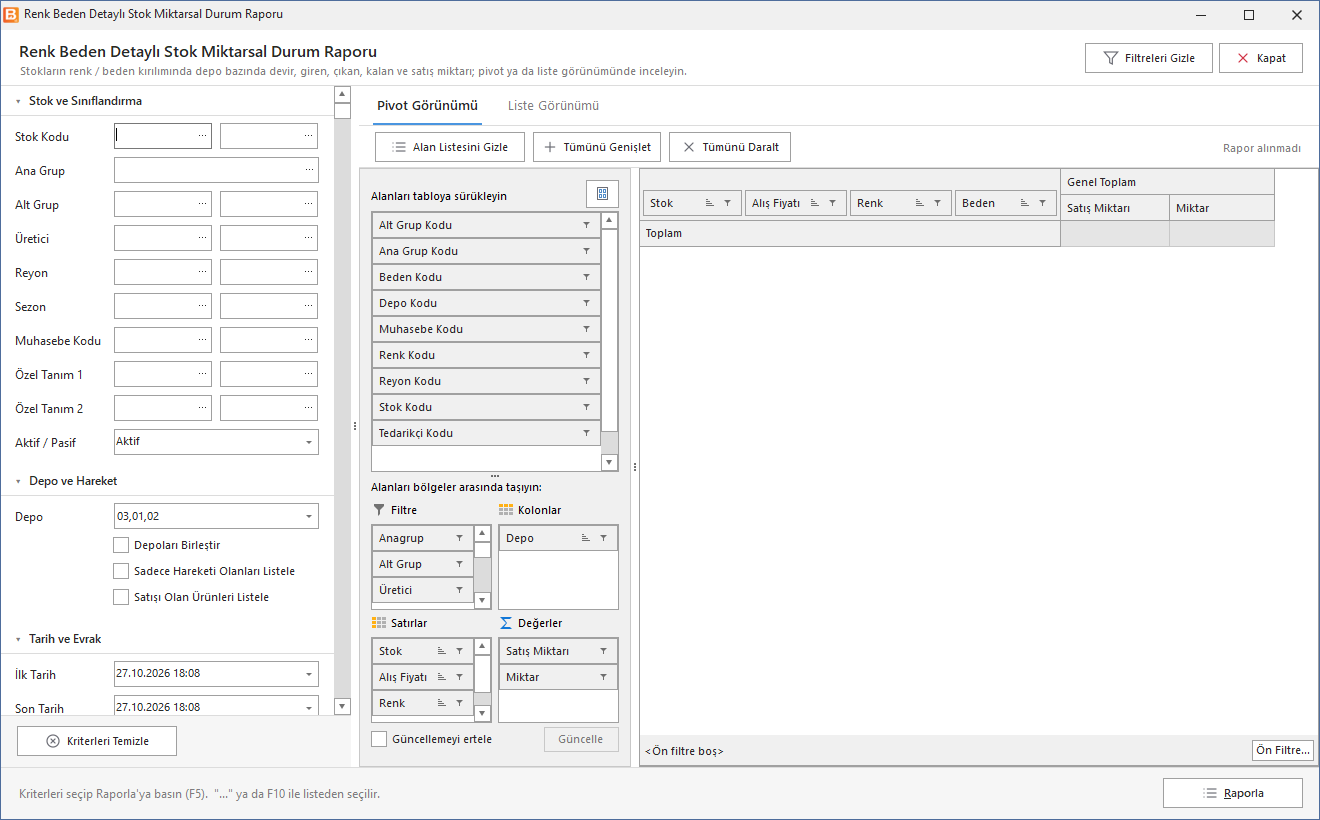1320x820 pixels.
Task: Click the sort icon on Stok pivot header
Action: [710, 203]
